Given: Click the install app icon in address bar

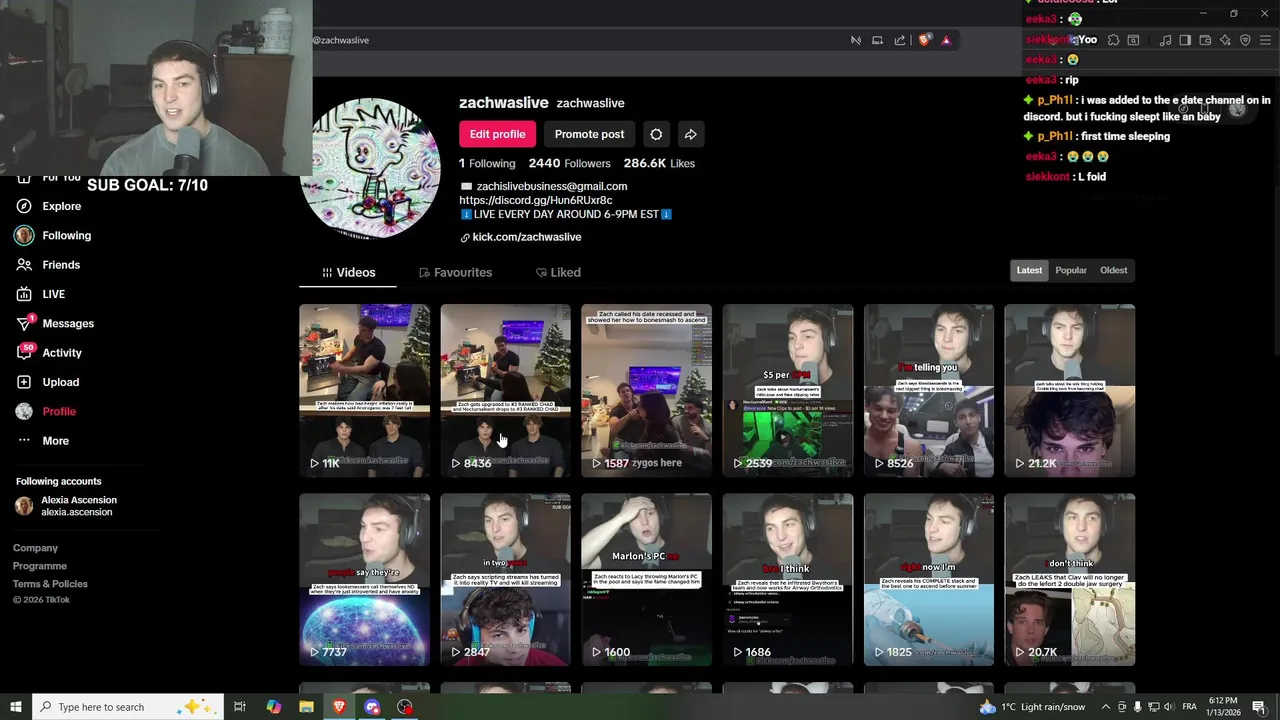Looking at the screenshot, I should [877, 40].
